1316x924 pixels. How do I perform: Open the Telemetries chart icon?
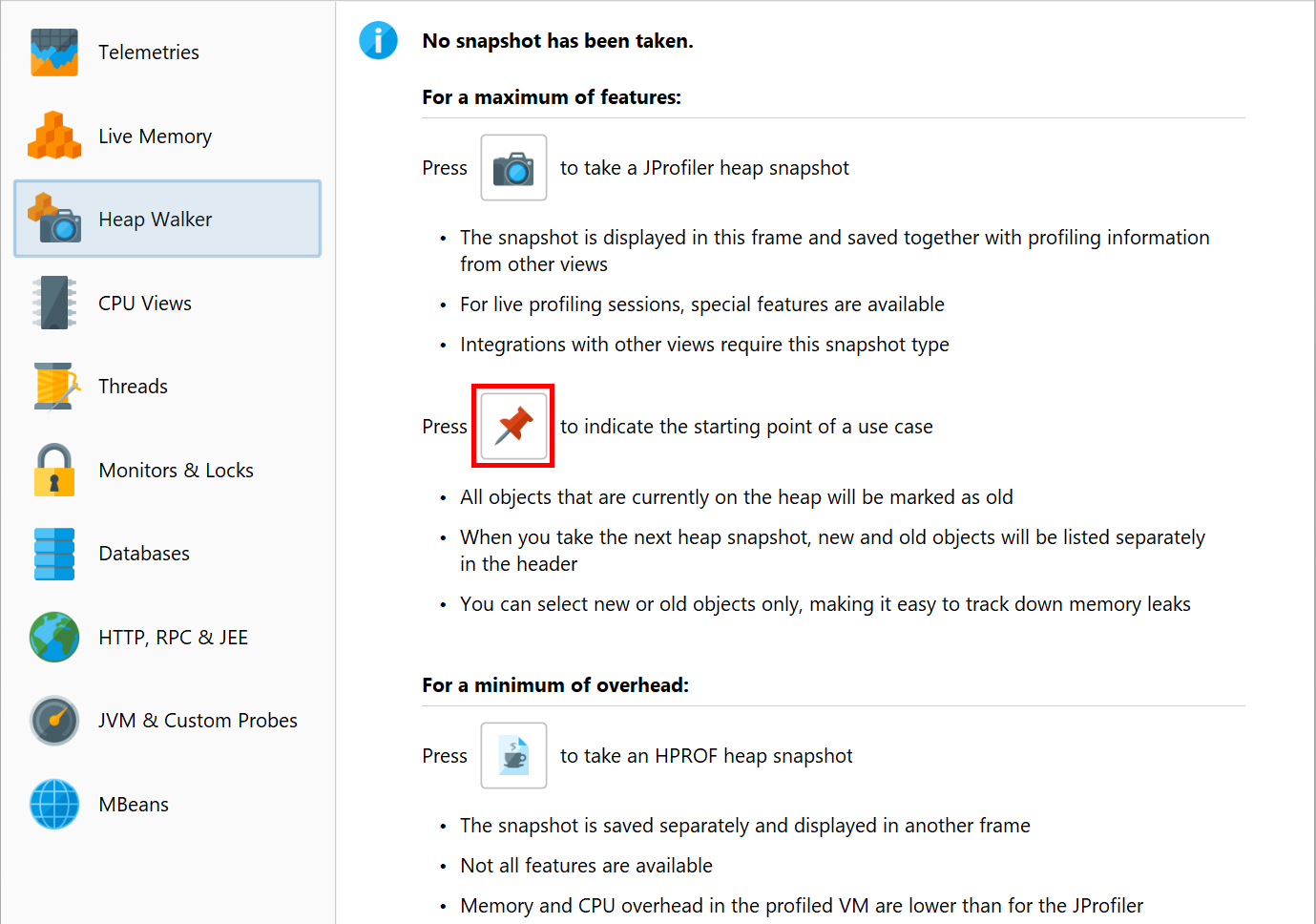point(54,52)
